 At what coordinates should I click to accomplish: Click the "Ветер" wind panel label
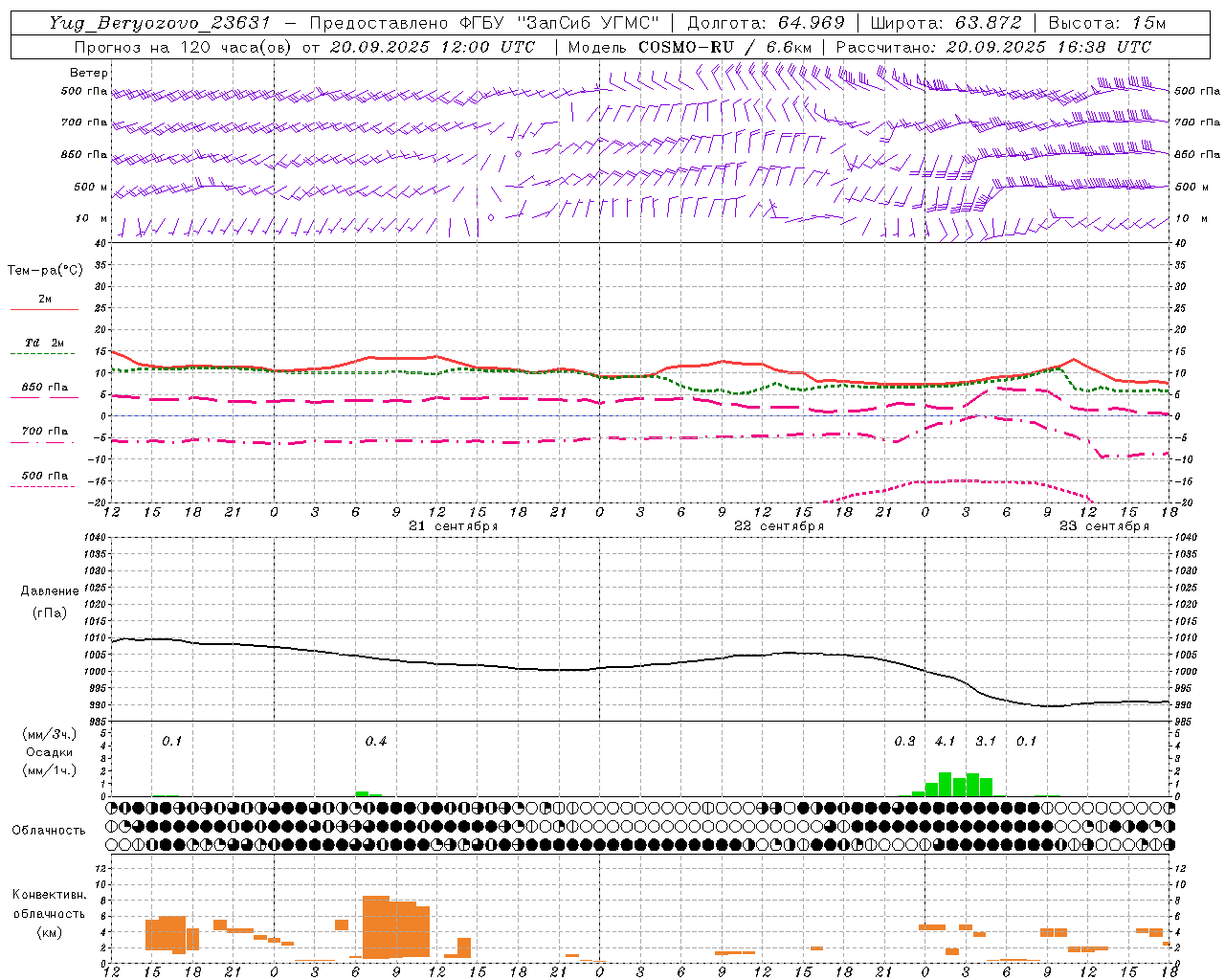(89, 73)
